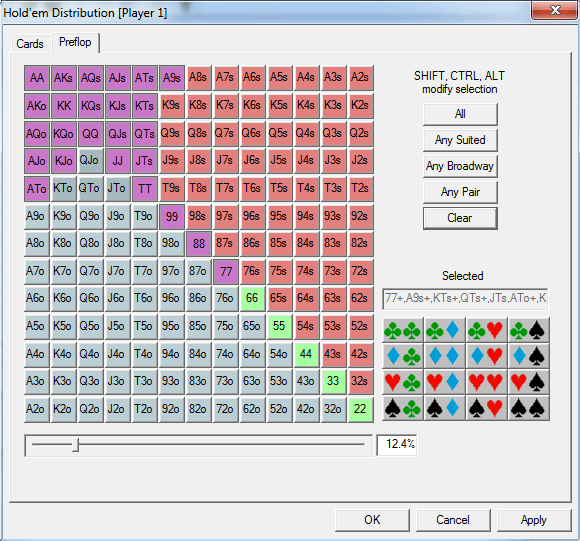The height and width of the screenshot is (541, 580).
Task: Select the diamond-heart suit combination
Action: (x=486, y=356)
